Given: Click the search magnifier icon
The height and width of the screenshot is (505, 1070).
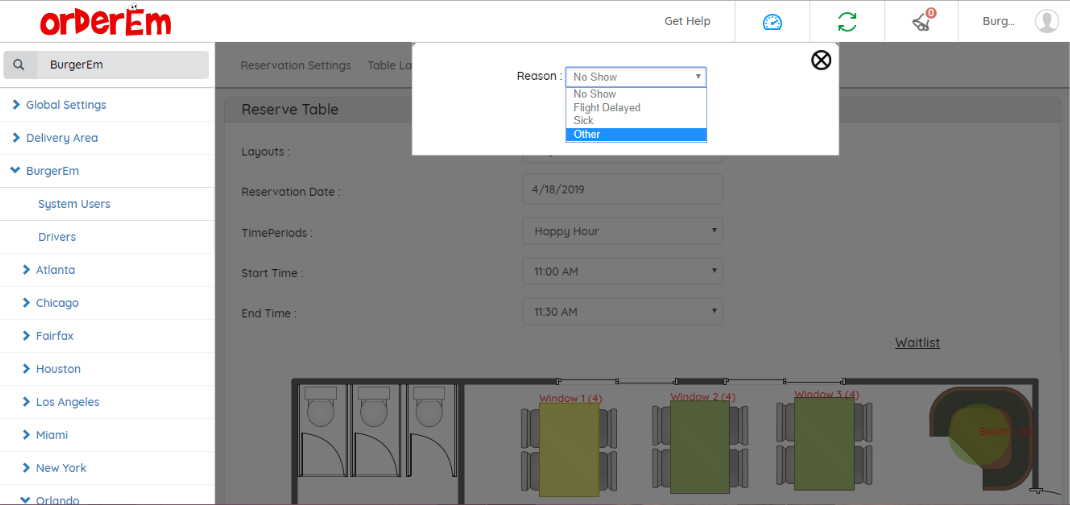Looking at the screenshot, I should pos(18,65).
